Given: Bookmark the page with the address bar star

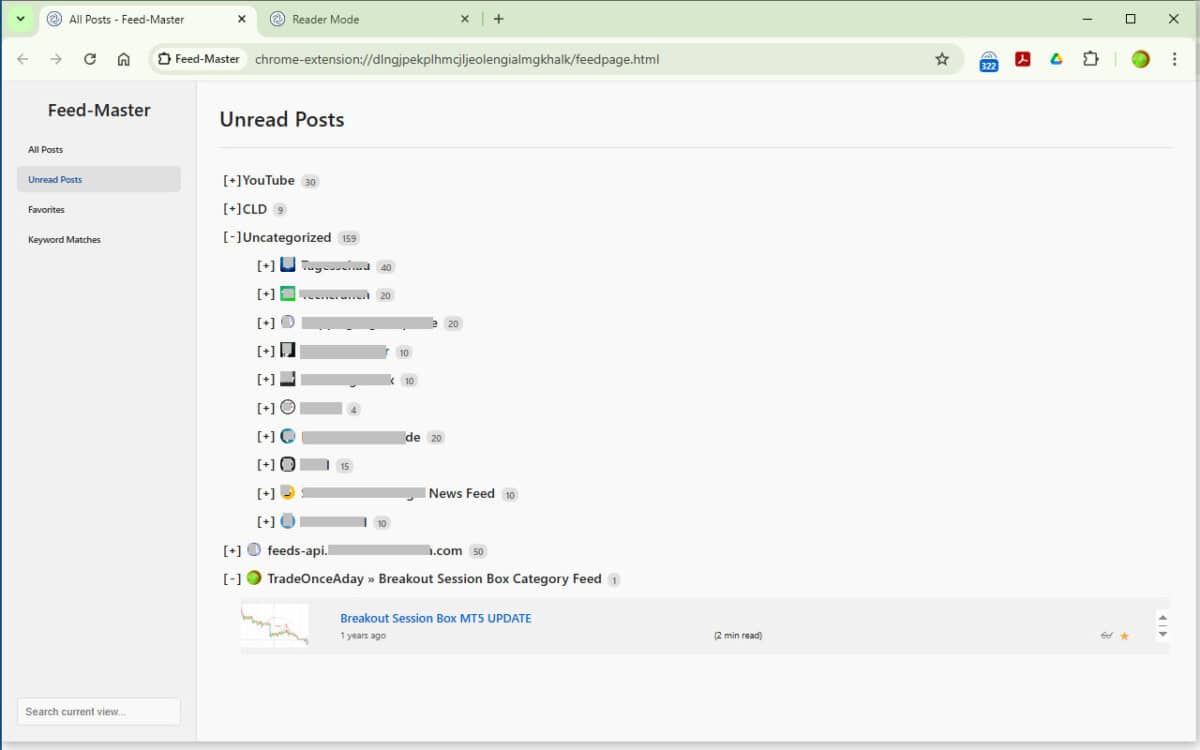Looking at the screenshot, I should click(941, 59).
